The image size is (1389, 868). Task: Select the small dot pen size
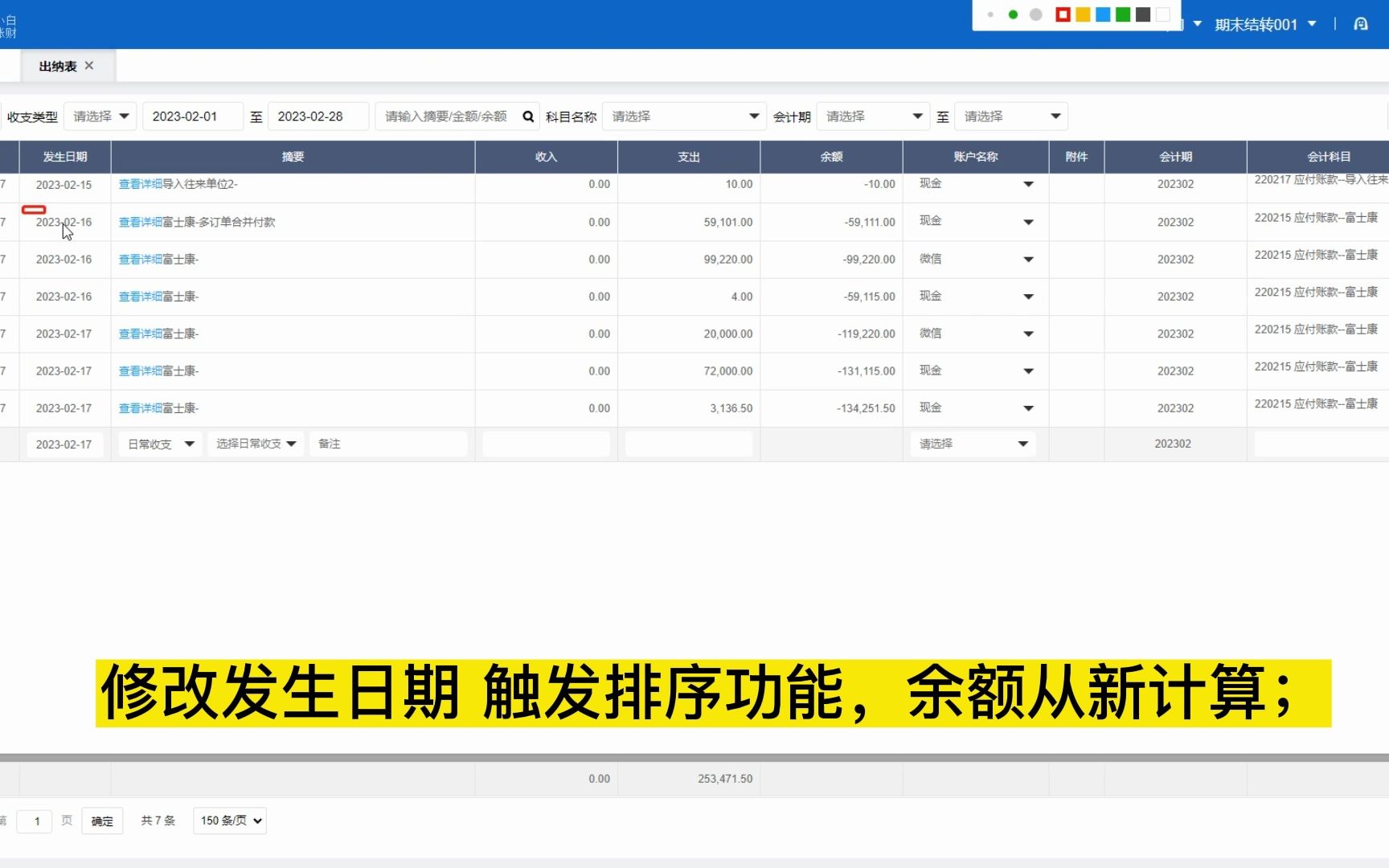coord(990,14)
